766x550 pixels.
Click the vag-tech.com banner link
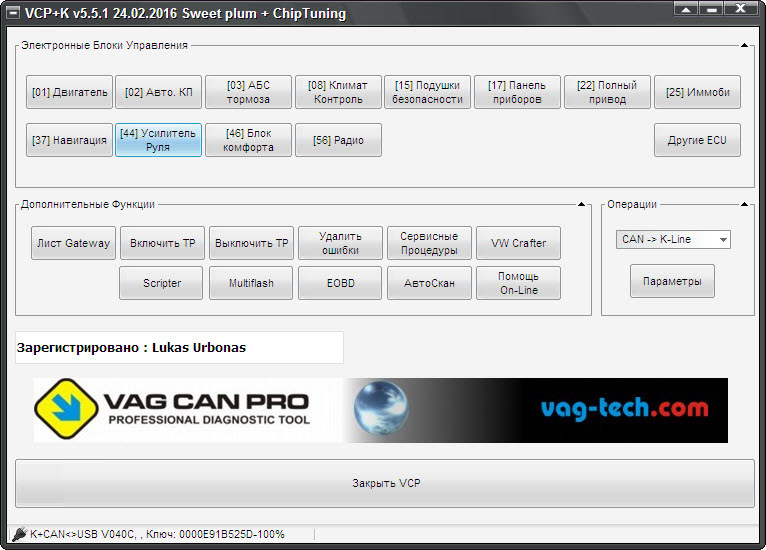coord(624,408)
